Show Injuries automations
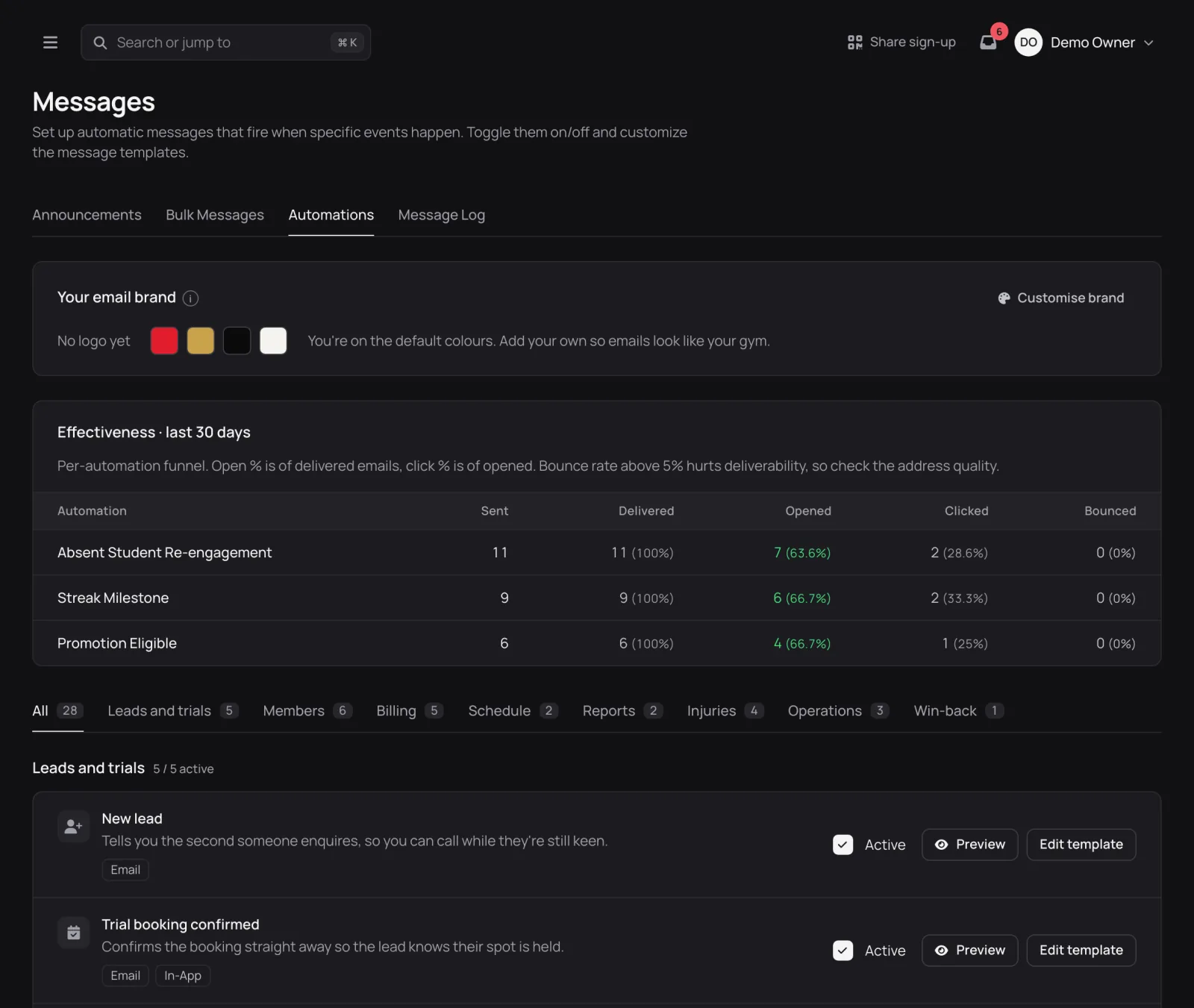This screenshot has width=1194, height=1008. click(725, 711)
